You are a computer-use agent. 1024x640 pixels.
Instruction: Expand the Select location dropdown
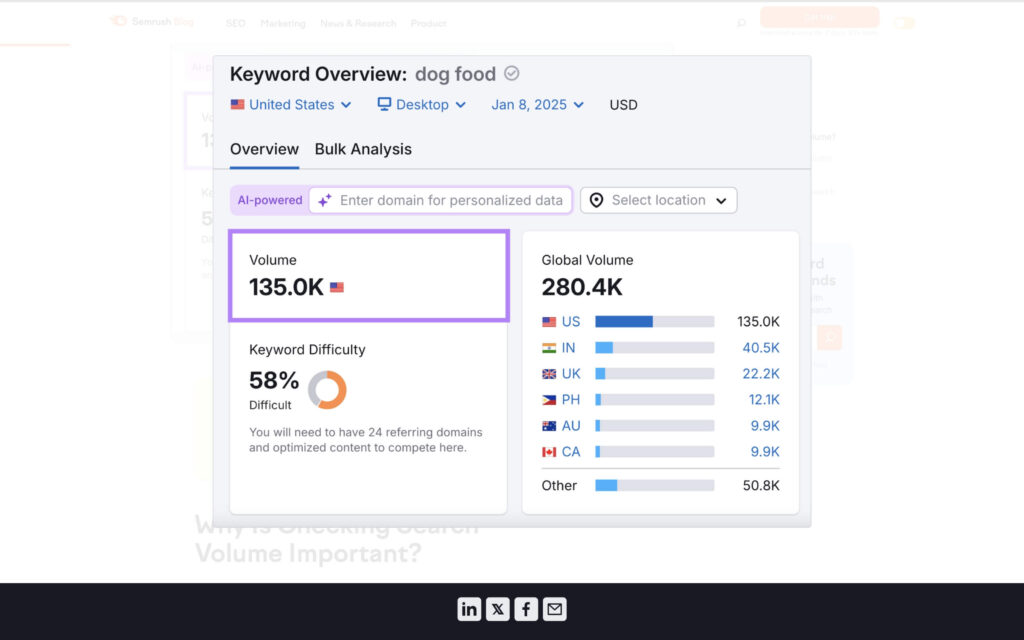pyautogui.click(x=658, y=200)
